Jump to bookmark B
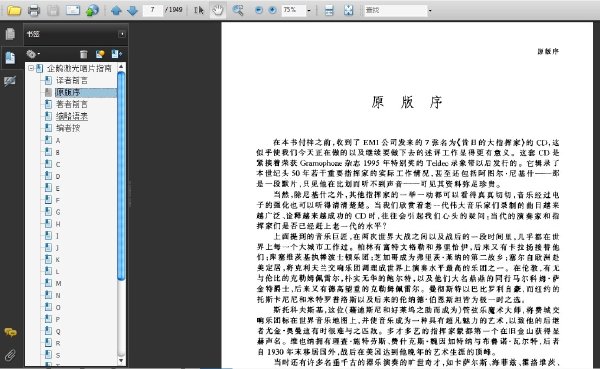This screenshot has width=600, height=369. click(58, 152)
